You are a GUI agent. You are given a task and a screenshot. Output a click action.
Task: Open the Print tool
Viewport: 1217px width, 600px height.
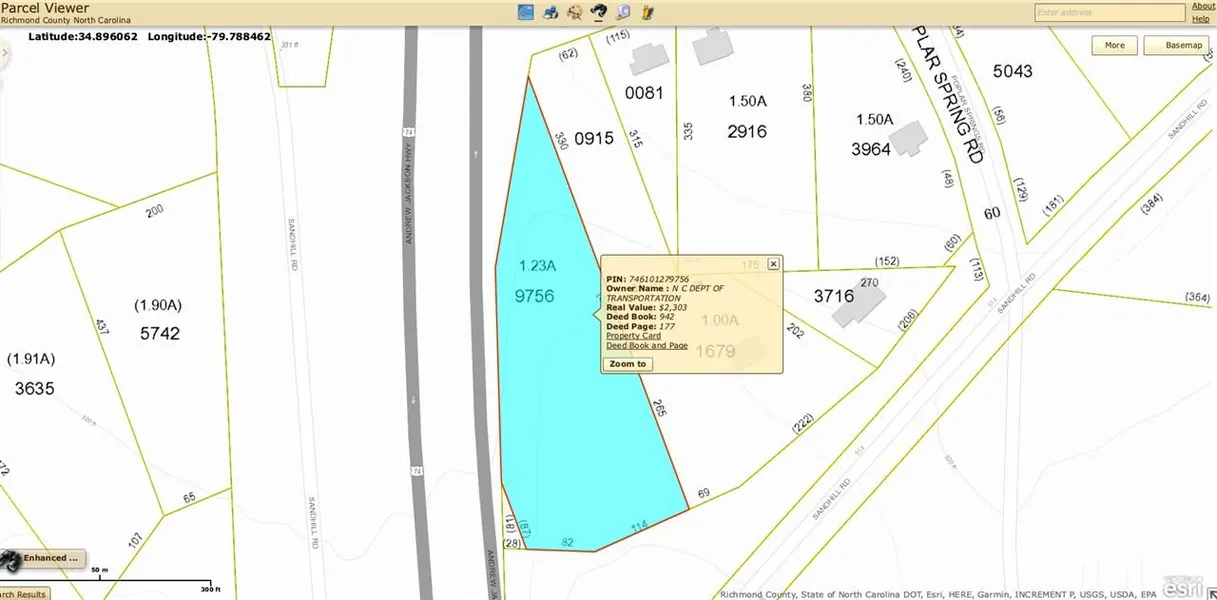coord(550,12)
